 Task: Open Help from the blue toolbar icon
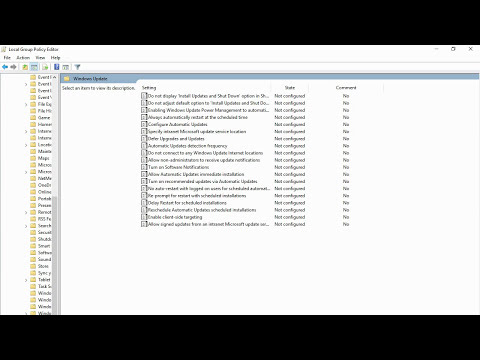click(x=57, y=67)
